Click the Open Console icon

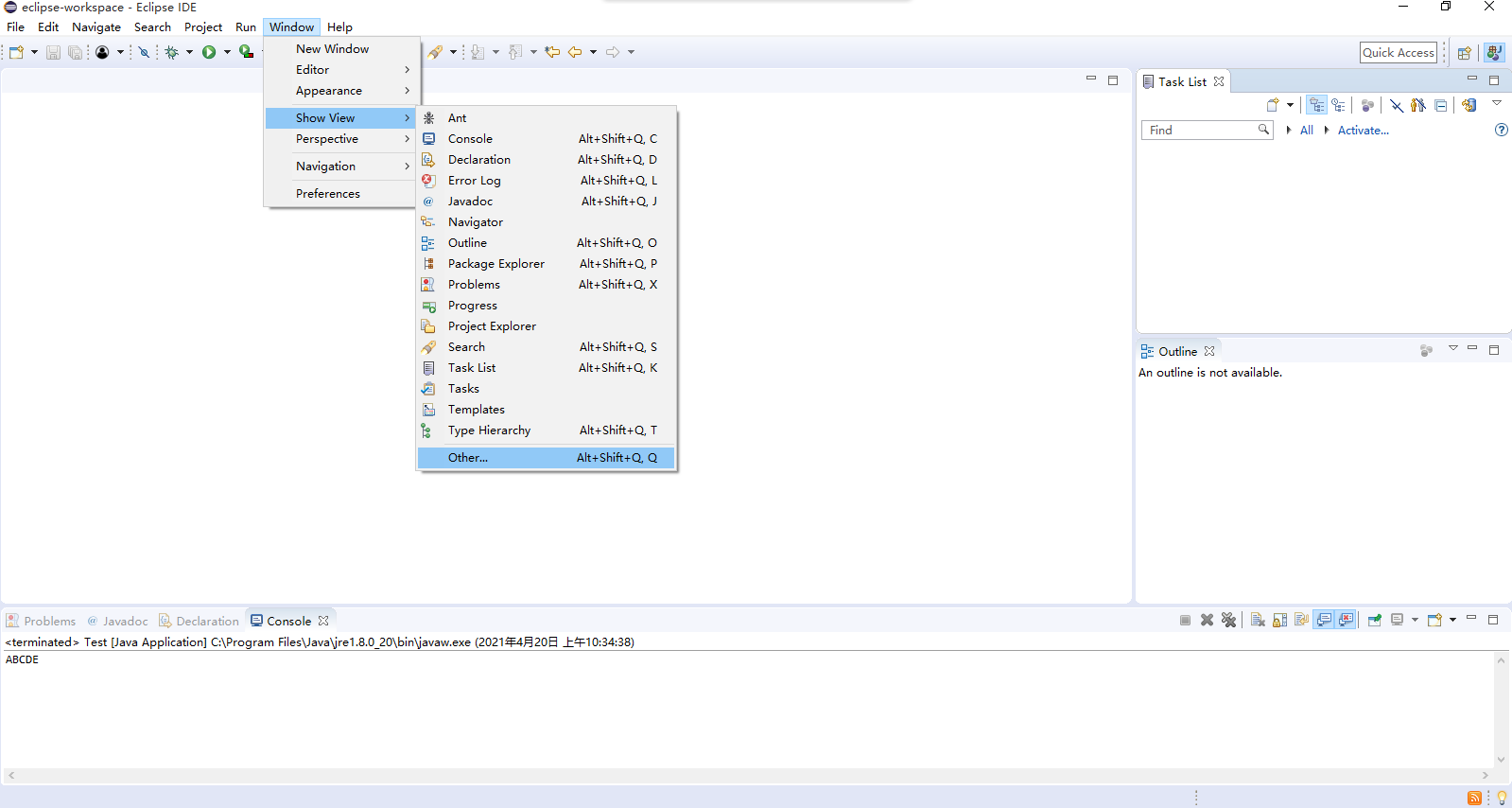(x=1435, y=620)
